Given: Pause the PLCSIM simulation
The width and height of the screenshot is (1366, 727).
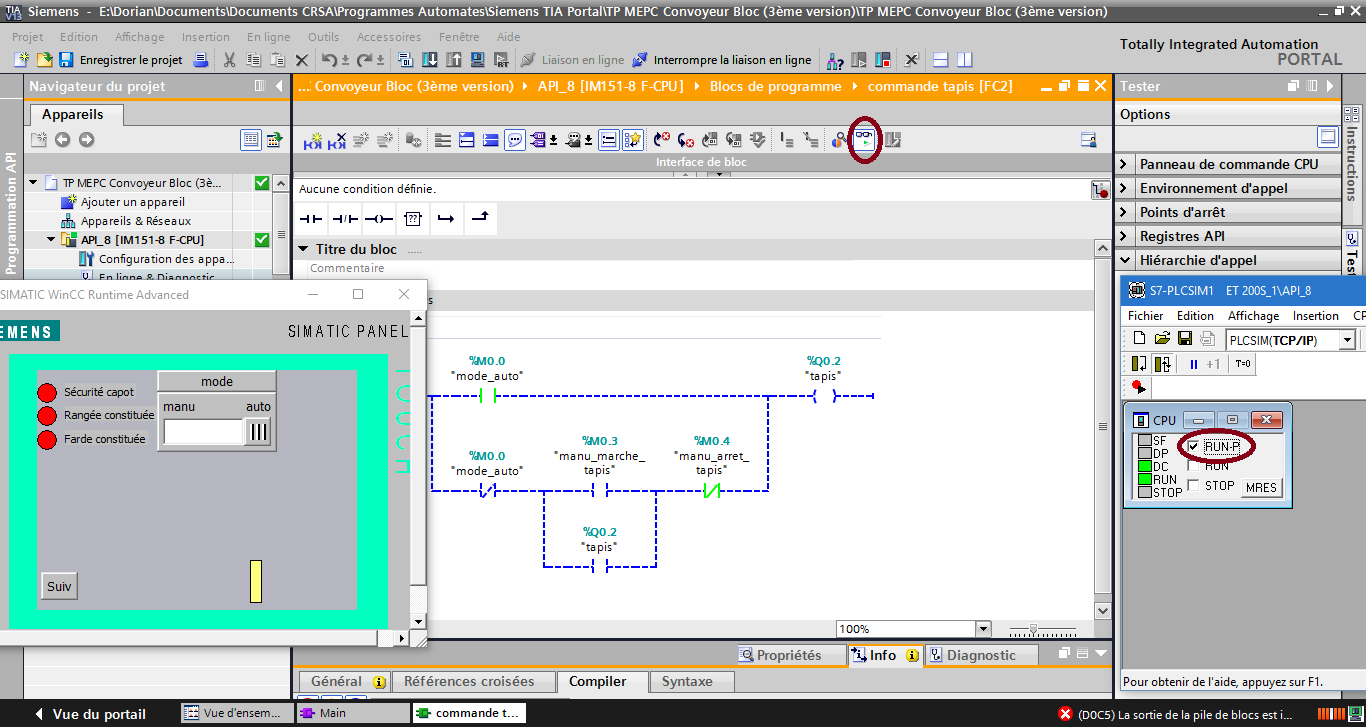Looking at the screenshot, I should (x=1193, y=364).
